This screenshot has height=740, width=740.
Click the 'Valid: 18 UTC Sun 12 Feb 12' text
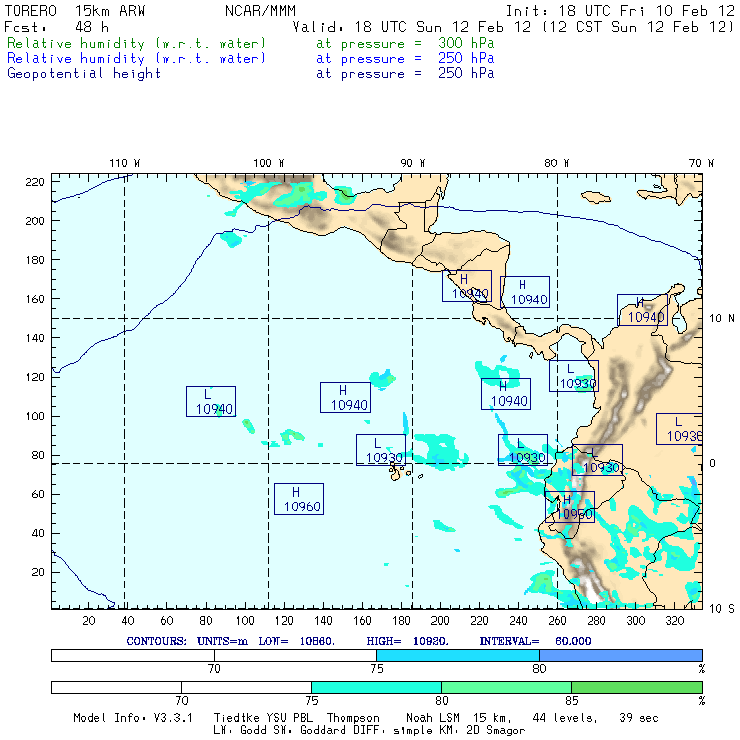[412, 27]
